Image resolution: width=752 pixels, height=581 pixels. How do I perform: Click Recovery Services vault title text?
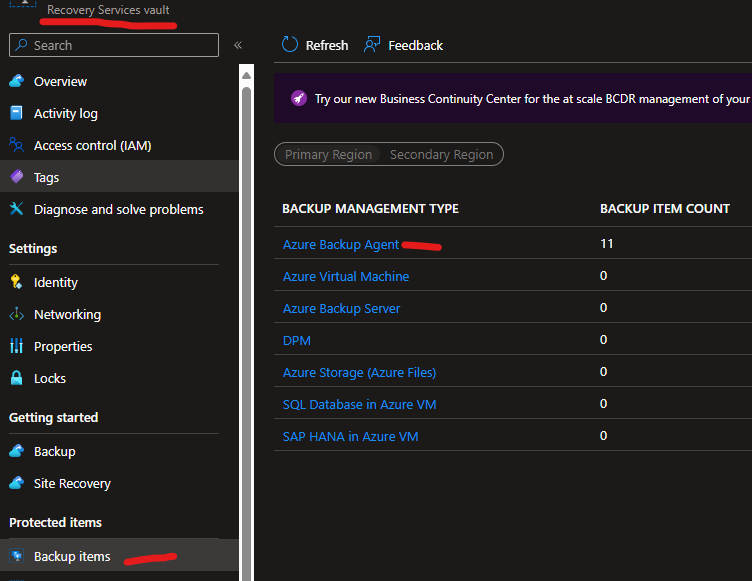point(108,10)
